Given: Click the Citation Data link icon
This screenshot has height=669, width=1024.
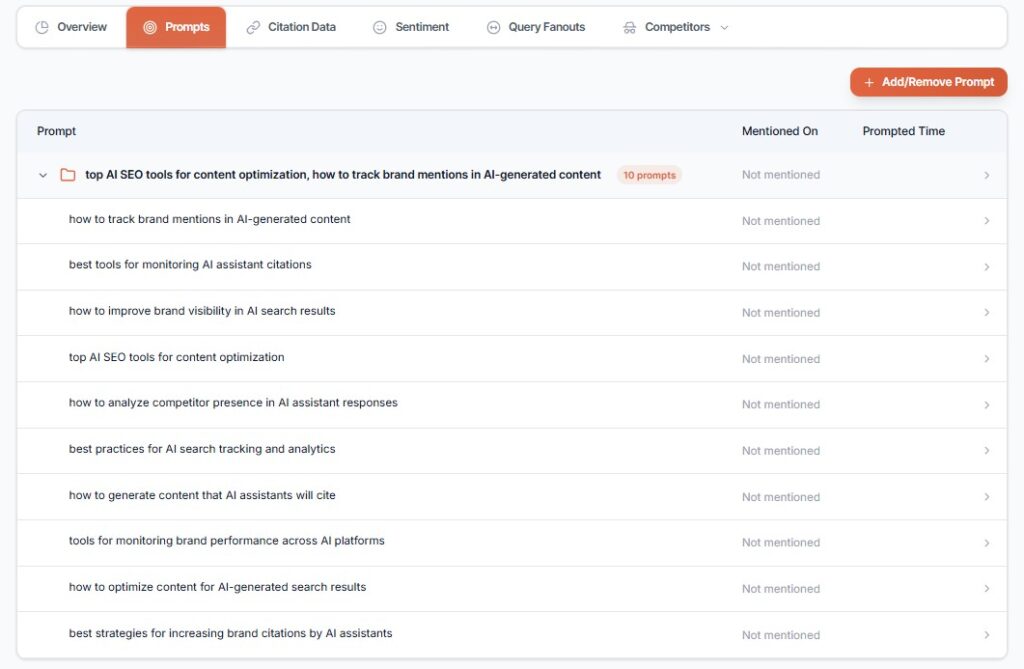Looking at the screenshot, I should [253, 28].
